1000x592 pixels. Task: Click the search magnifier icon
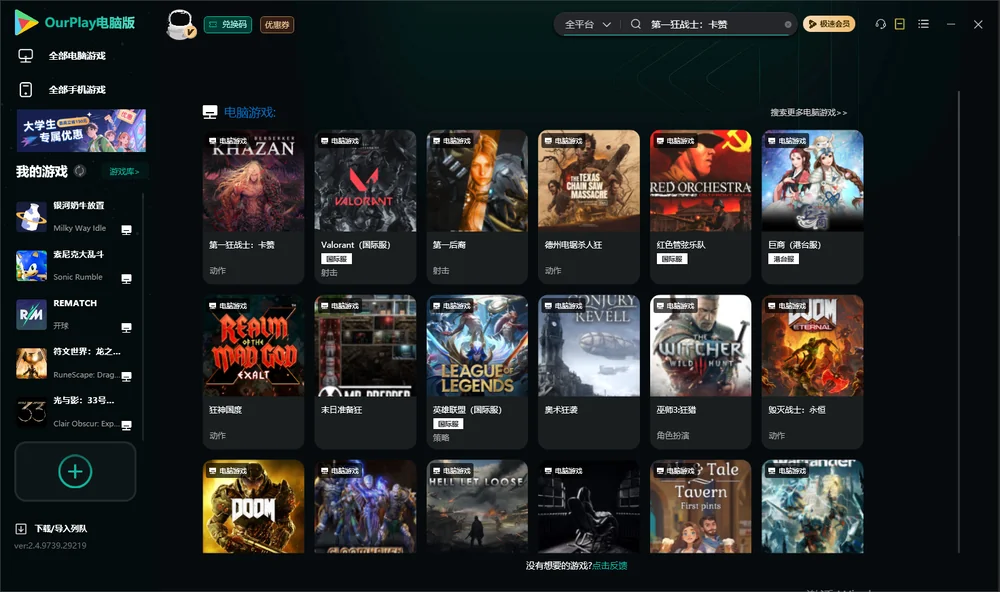coord(635,24)
